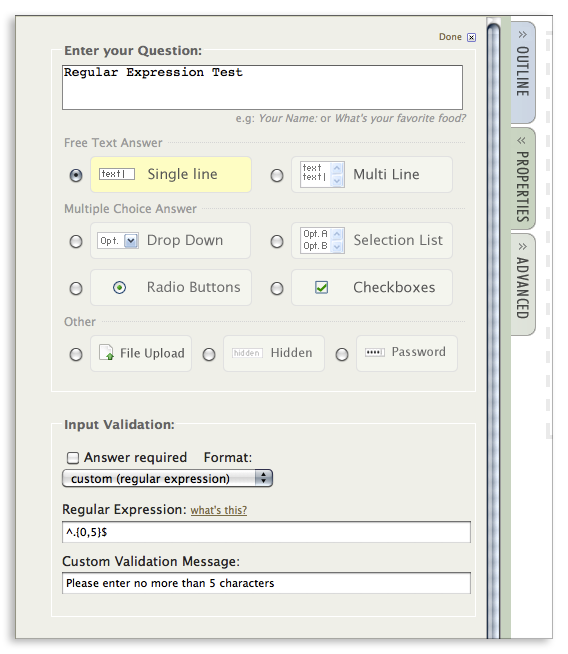
Task: Click the Password dots field icon
Action: click(374, 352)
